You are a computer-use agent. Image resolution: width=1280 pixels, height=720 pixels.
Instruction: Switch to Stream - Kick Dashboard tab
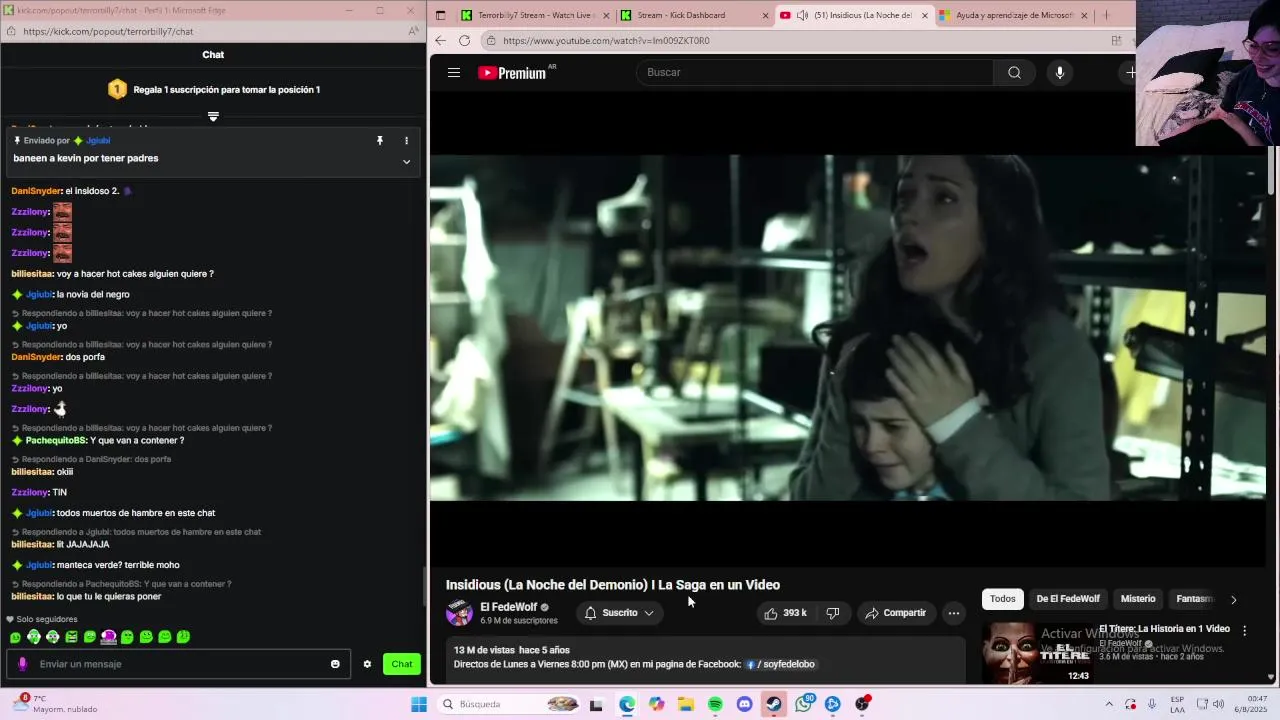695,15
